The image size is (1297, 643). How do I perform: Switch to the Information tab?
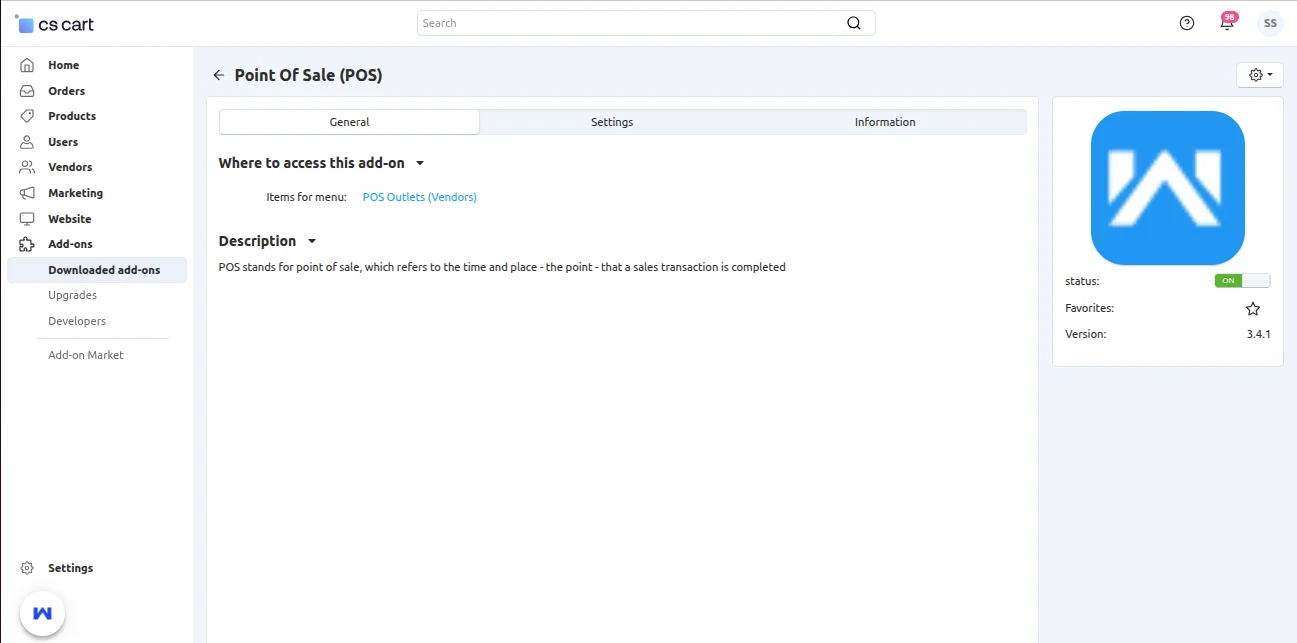point(885,122)
